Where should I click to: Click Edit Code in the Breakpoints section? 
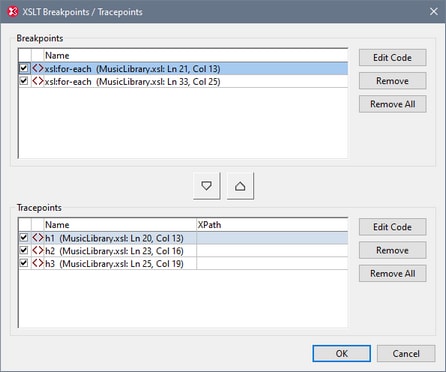[x=392, y=58]
